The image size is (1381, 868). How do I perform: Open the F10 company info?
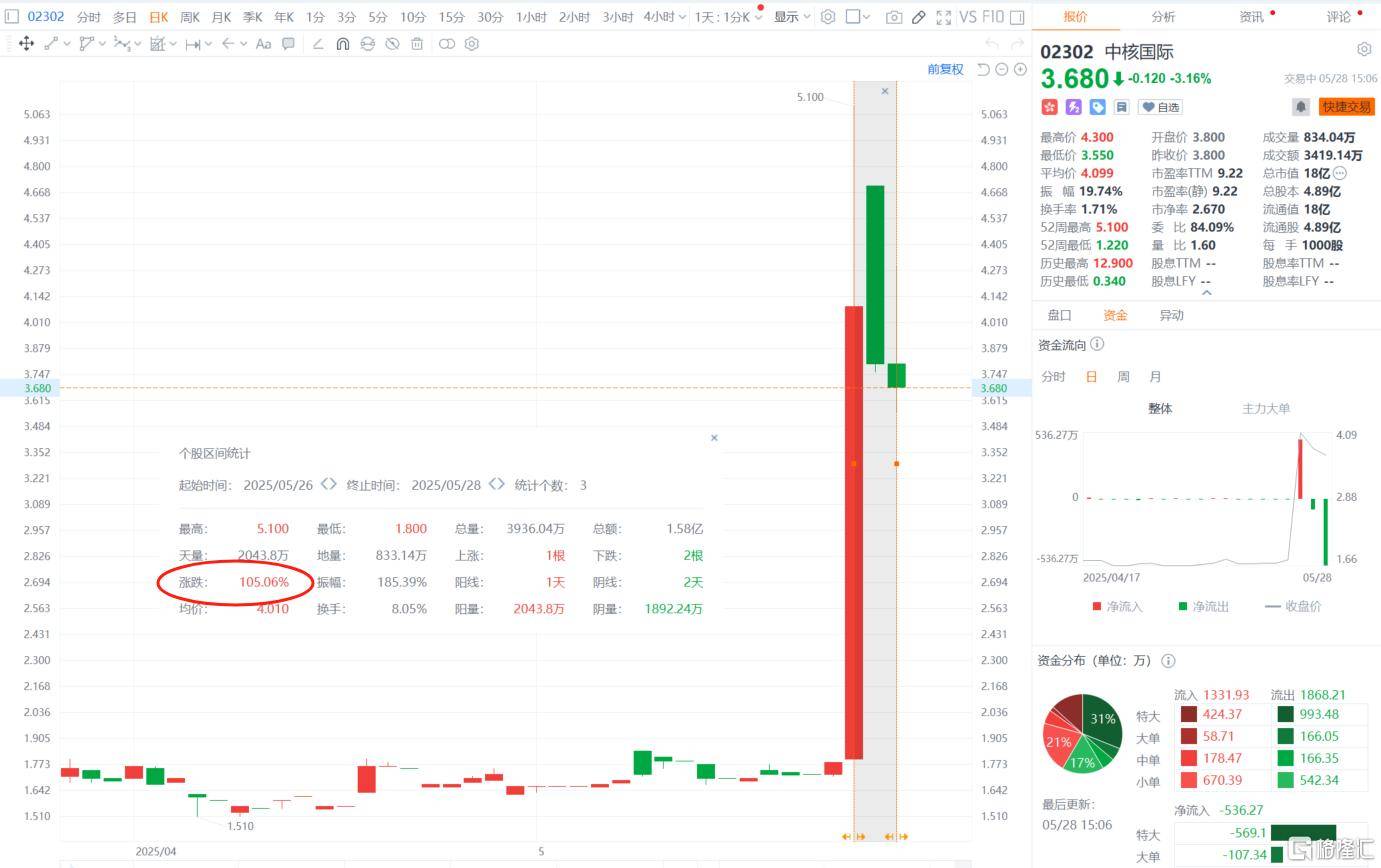[992, 17]
